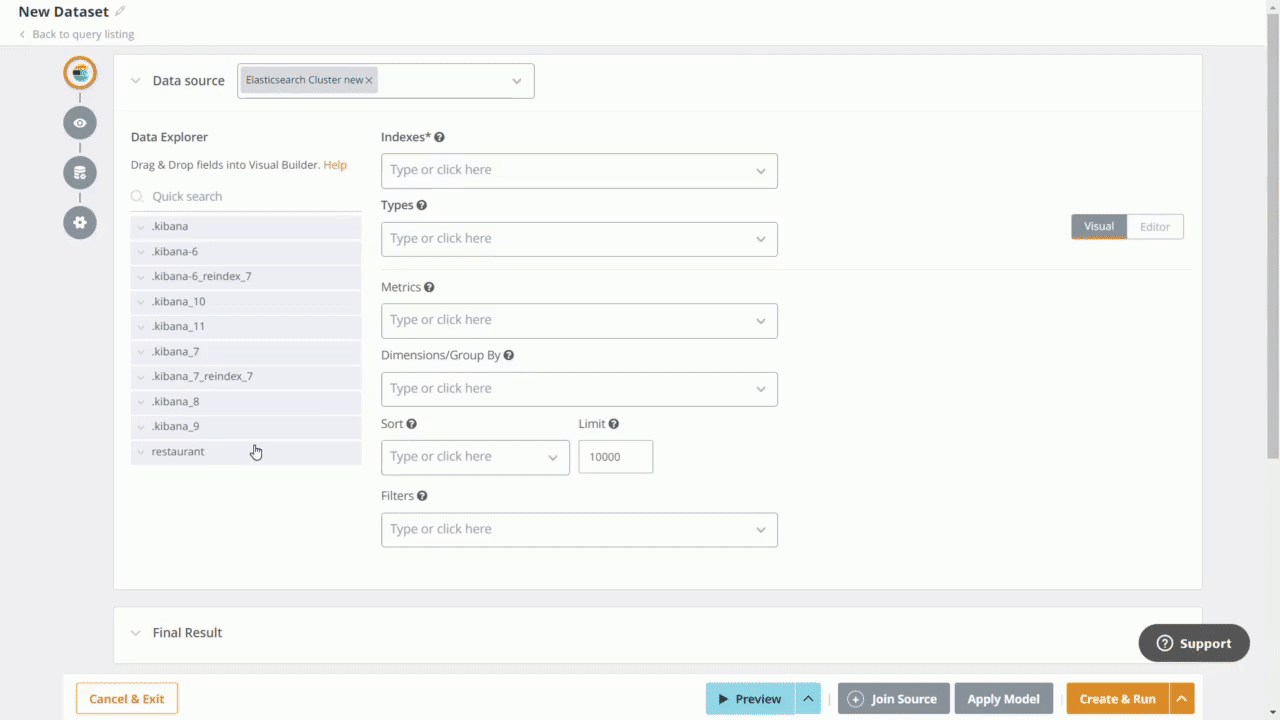Collapse the Data source section

(136, 80)
